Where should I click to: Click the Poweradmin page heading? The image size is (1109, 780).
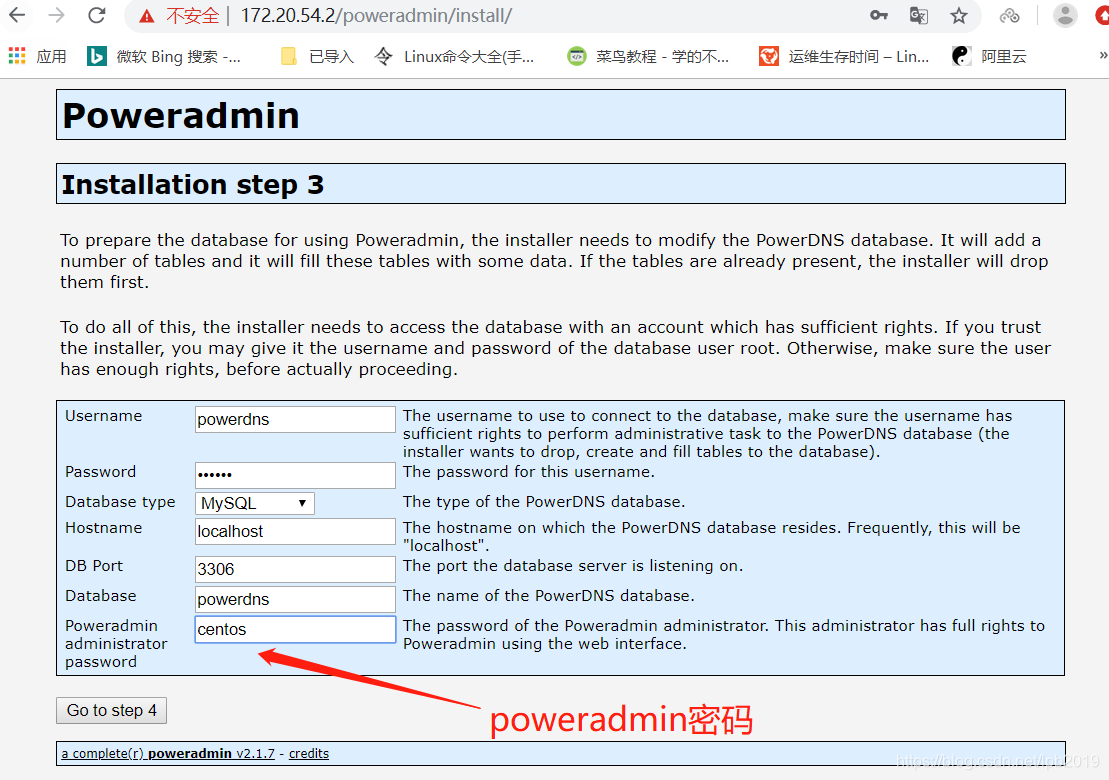[x=181, y=115]
